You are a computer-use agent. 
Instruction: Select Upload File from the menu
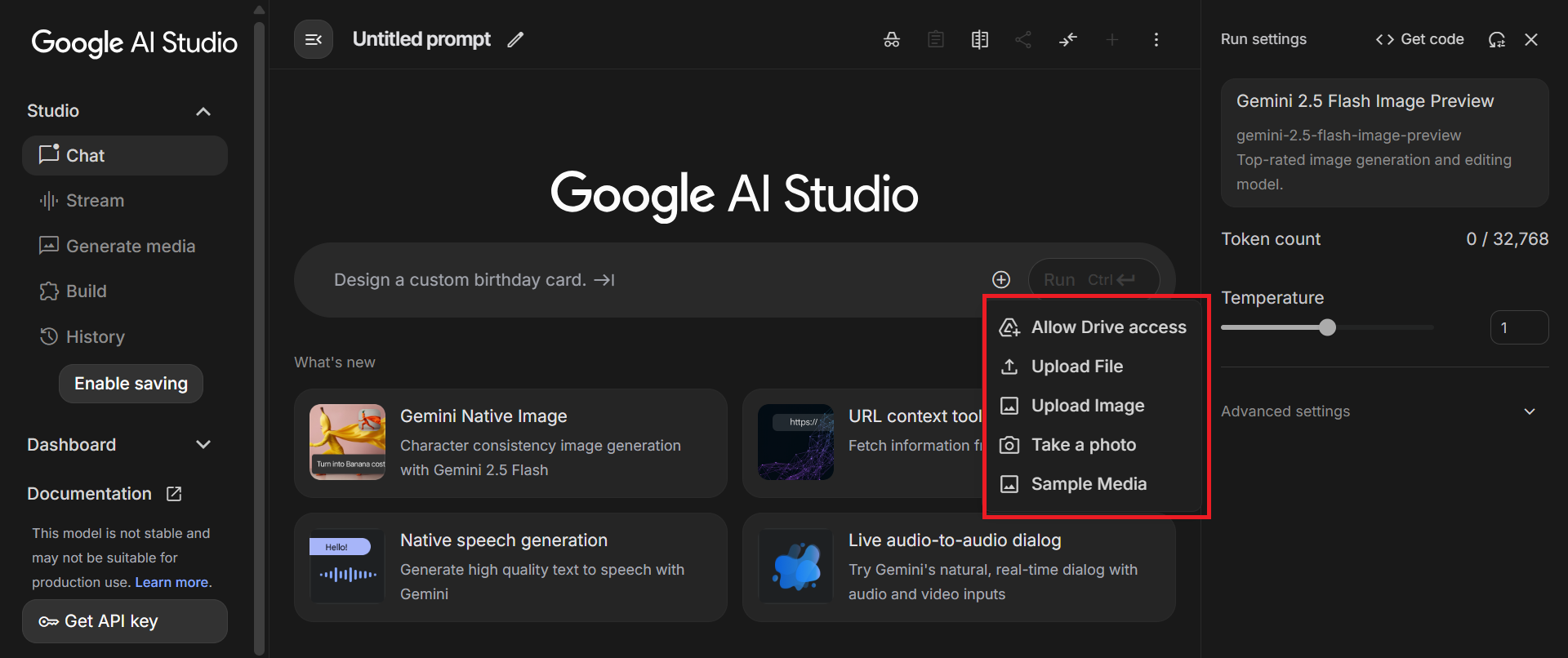(1094, 367)
